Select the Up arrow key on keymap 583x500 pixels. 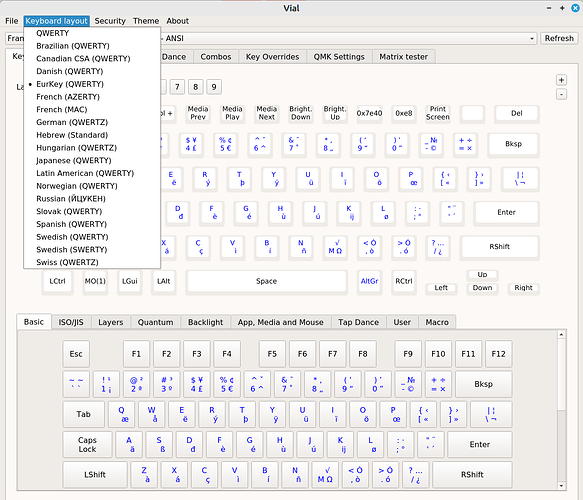(x=482, y=275)
